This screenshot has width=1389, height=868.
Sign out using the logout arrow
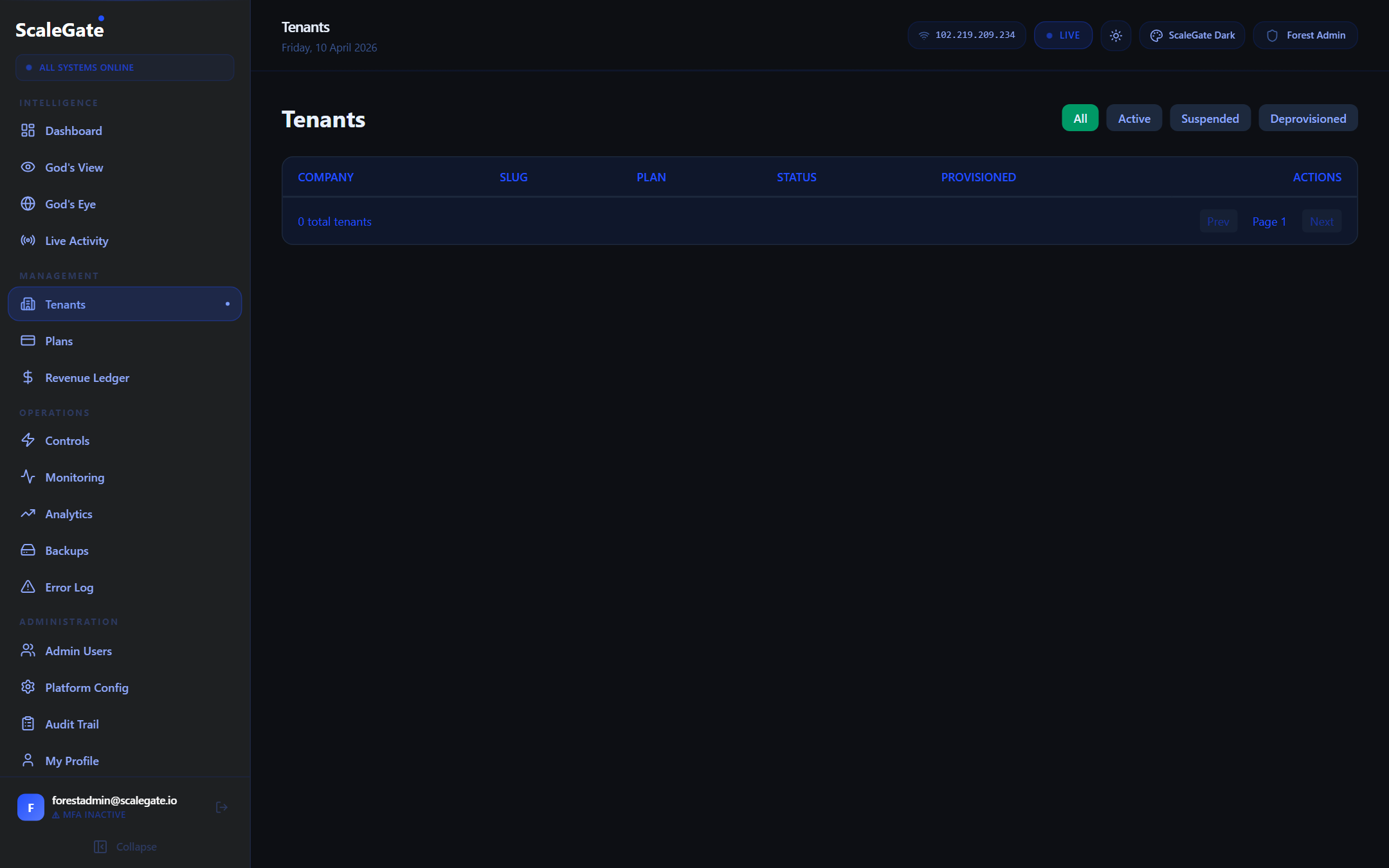click(221, 806)
